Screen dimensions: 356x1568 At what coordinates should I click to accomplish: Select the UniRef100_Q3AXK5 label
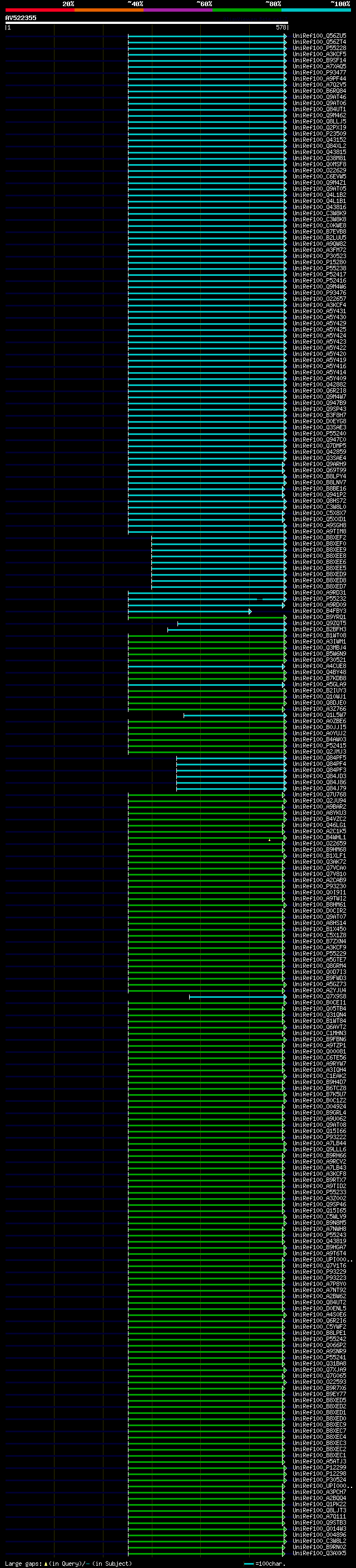tap(319, 1554)
